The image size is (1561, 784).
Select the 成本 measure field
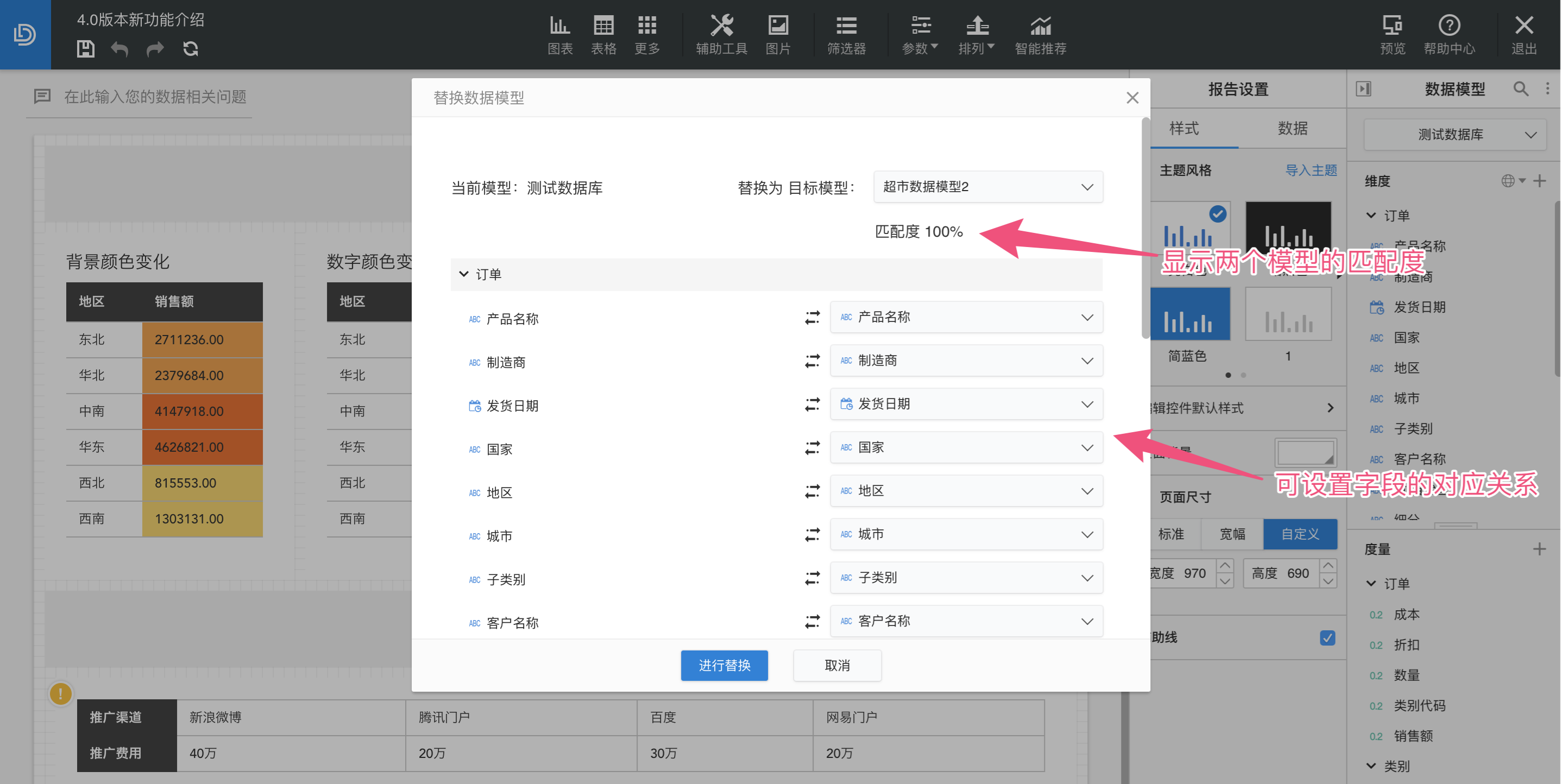tap(1407, 615)
